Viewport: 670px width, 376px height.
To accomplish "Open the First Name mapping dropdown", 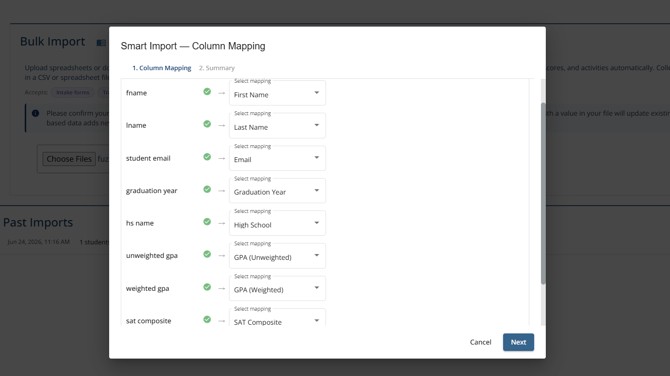I will click(x=277, y=93).
